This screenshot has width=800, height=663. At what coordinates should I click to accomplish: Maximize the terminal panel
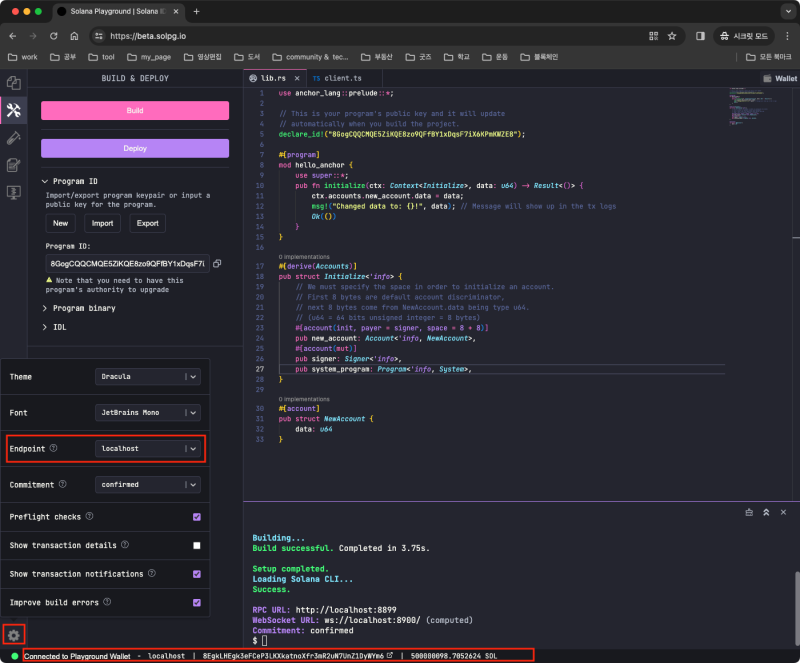766,512
